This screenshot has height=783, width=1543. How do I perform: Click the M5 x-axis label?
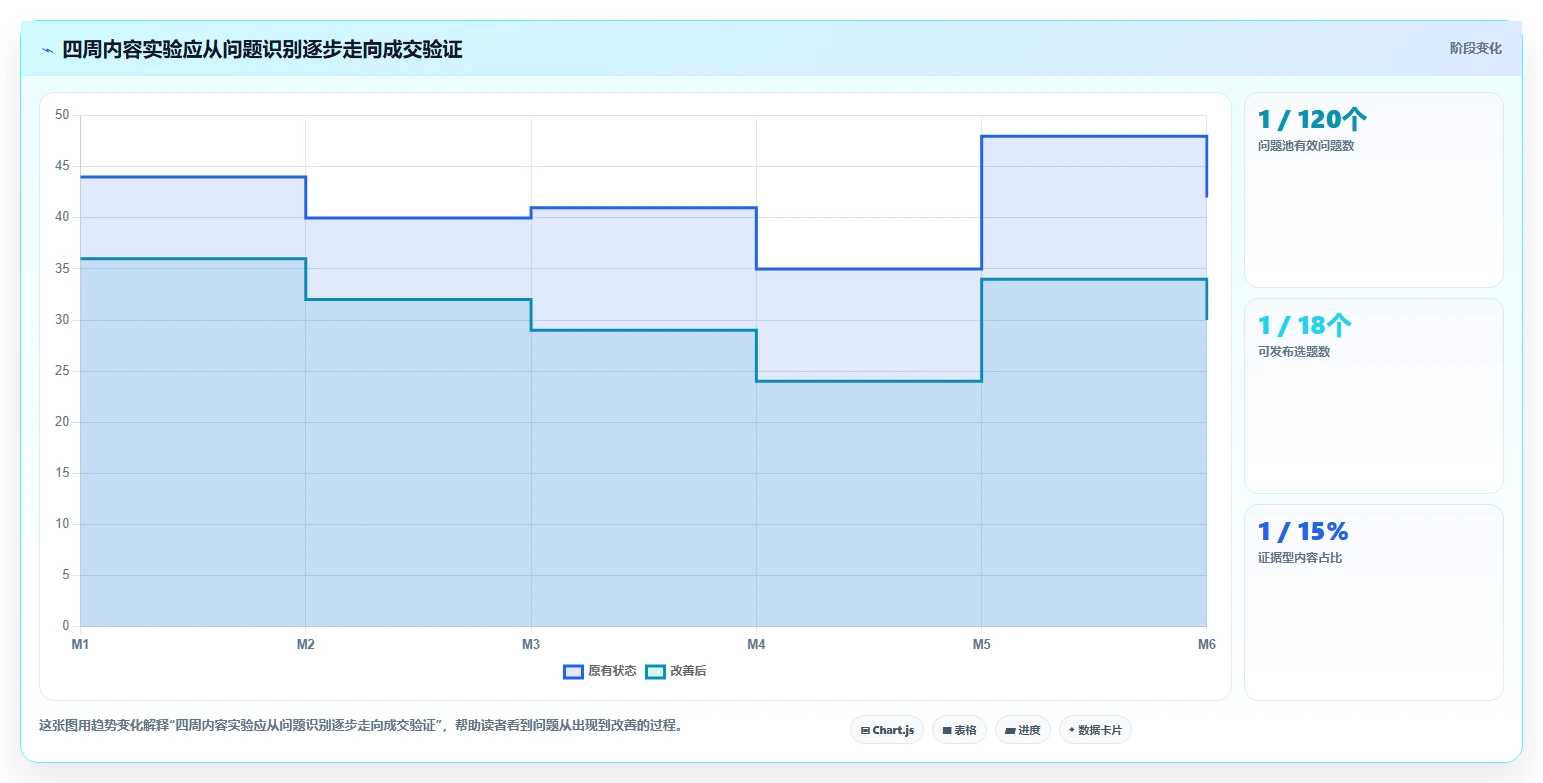click(x=981, y=645)
